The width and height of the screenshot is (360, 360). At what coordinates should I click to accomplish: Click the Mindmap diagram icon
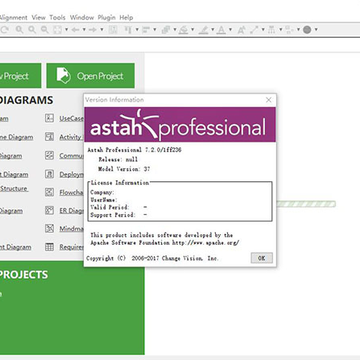pyautogui.click(x=50, y=229)
